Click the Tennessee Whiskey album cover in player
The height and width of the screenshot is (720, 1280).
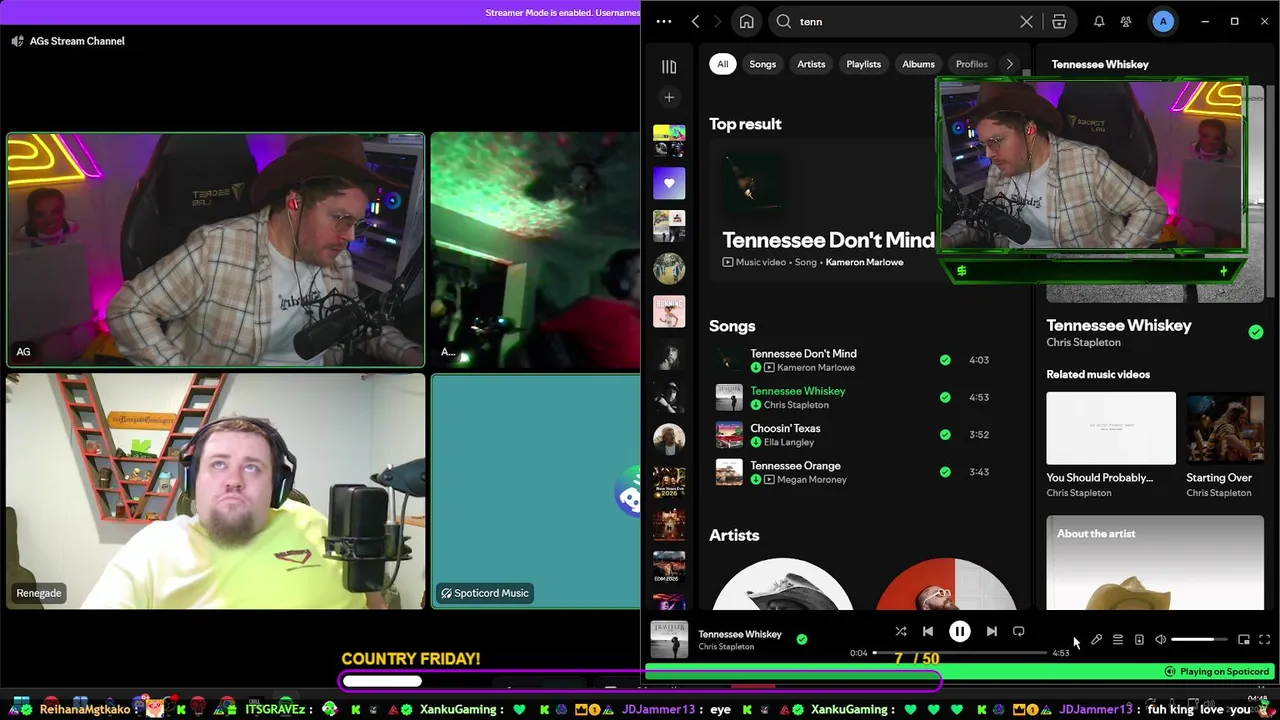[669, 640]
